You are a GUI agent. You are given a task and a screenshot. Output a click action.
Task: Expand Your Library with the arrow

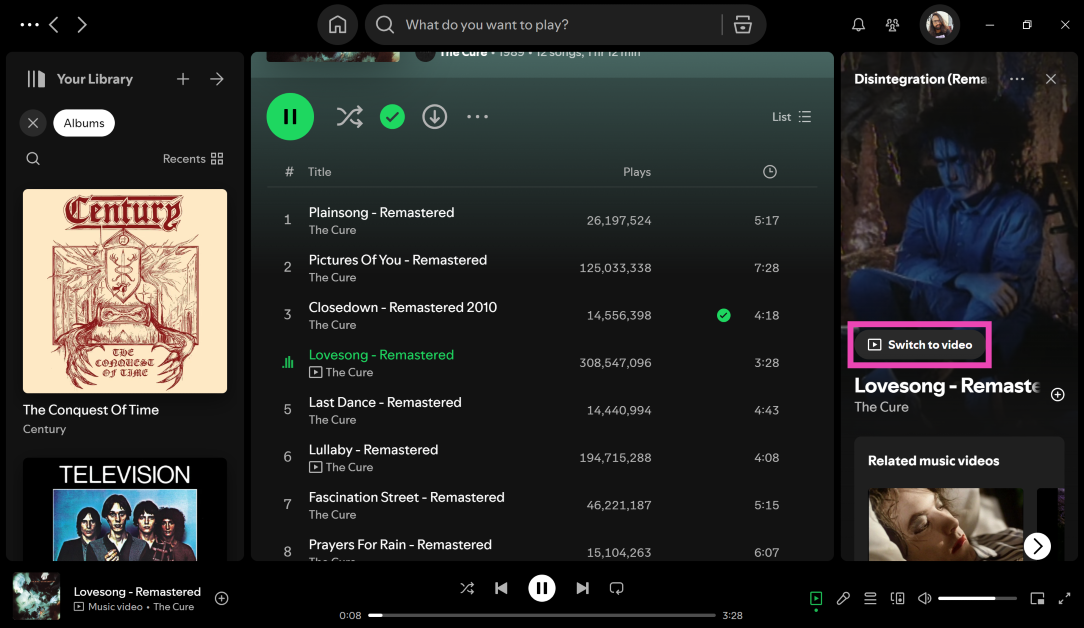tap(217, 79)
